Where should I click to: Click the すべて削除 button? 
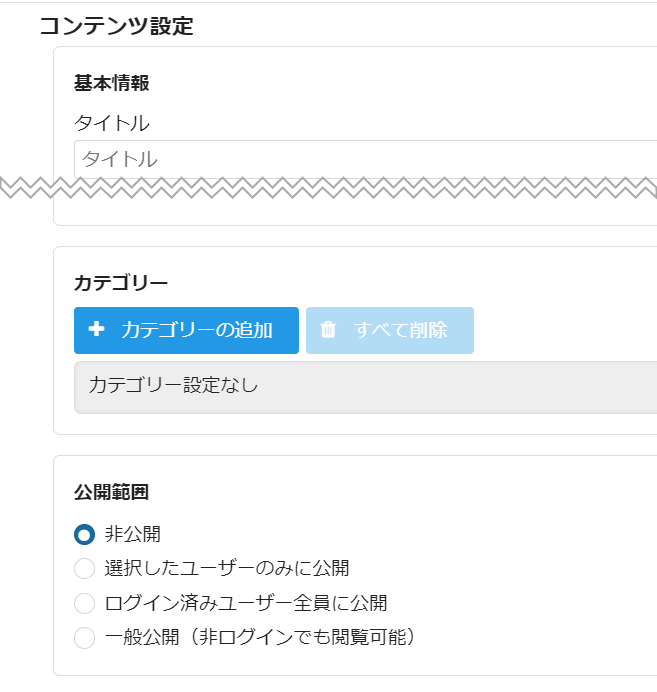390,330
